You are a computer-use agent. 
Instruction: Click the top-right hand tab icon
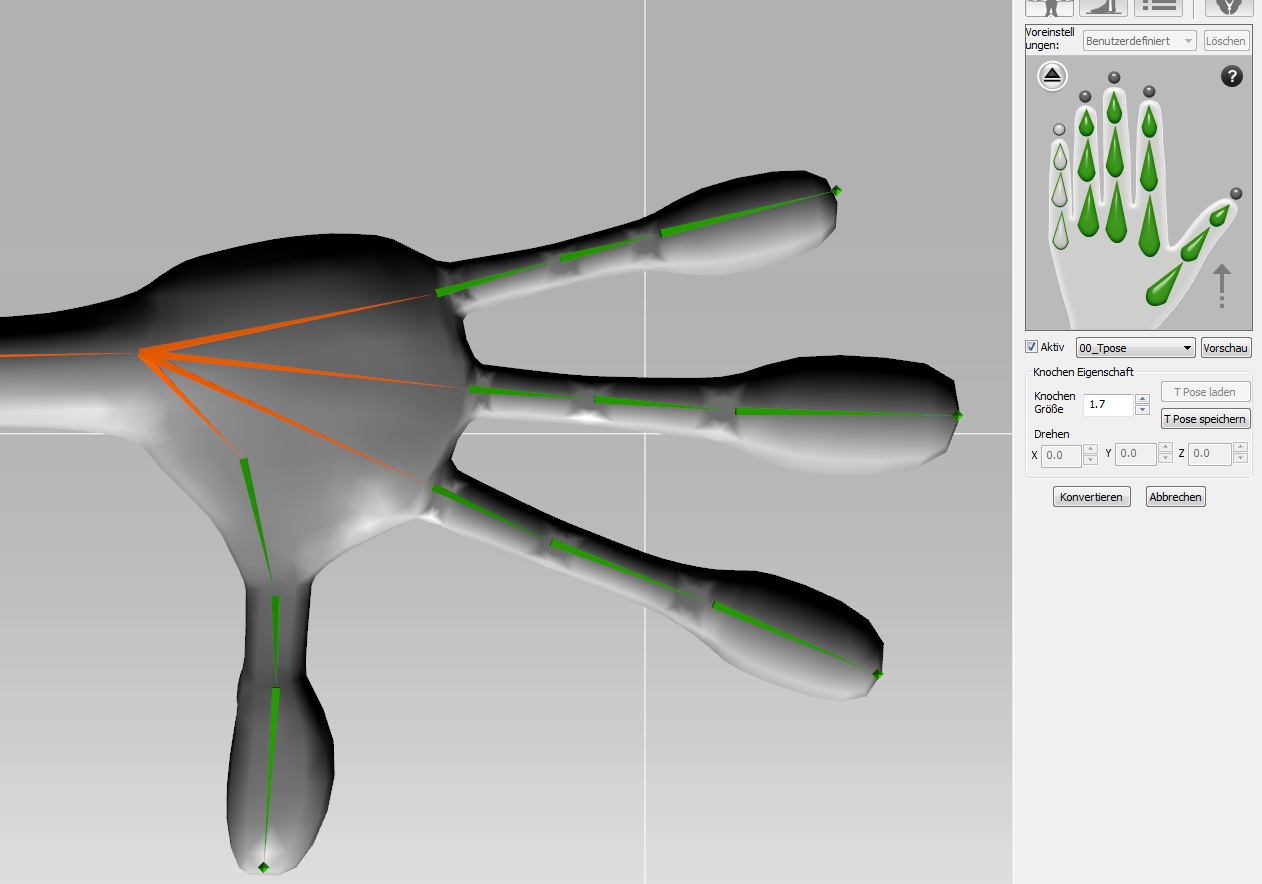(x=1228, y=7)
